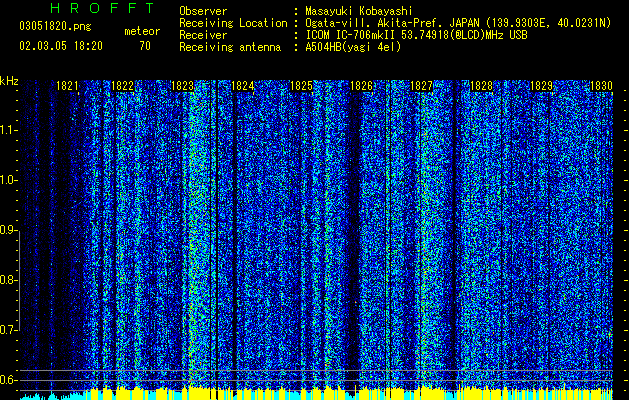Screen dimensions: 629x400
Task: Click observer name Masayuki Kobayashi
Action: click(x=359, y=11)
